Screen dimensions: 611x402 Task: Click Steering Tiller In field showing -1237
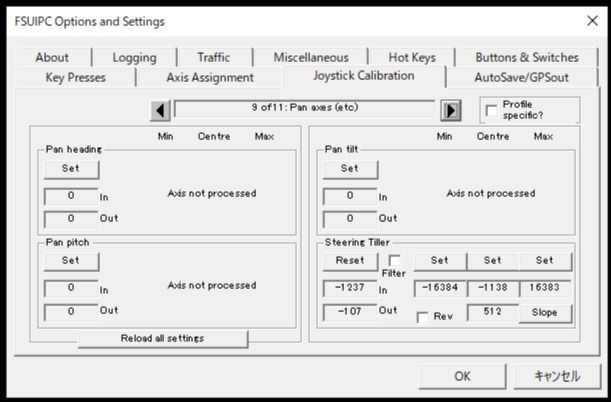coord(350,289)
